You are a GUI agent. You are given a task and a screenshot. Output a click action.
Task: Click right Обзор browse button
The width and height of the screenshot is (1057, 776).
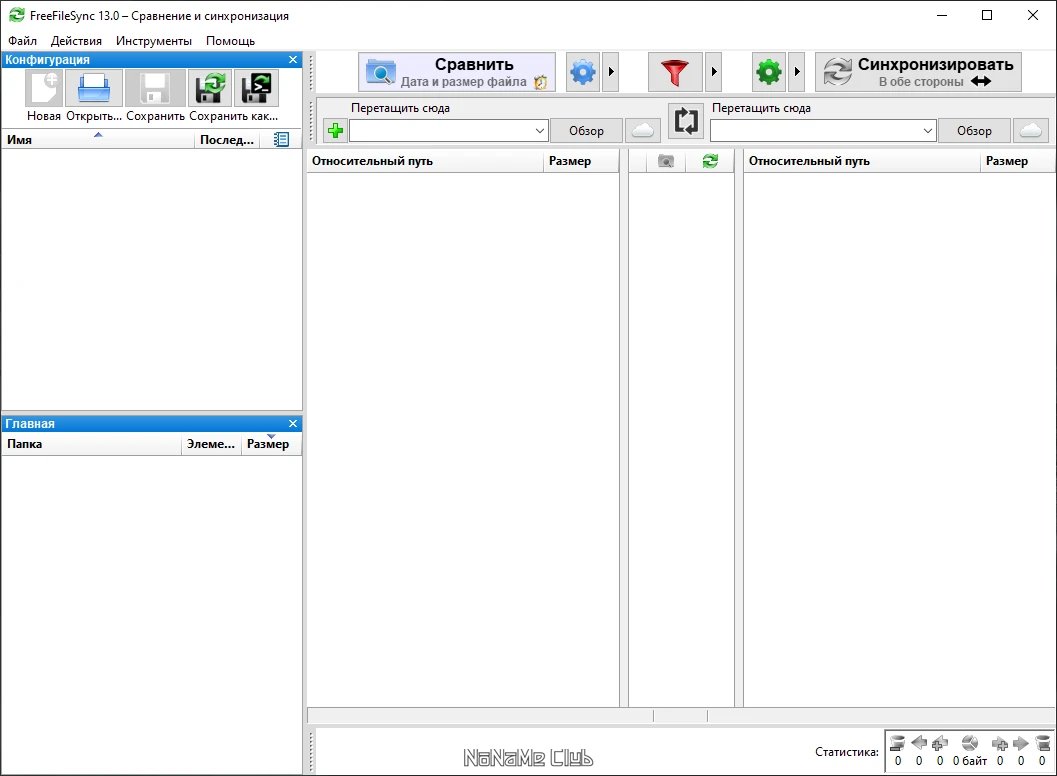974,131
